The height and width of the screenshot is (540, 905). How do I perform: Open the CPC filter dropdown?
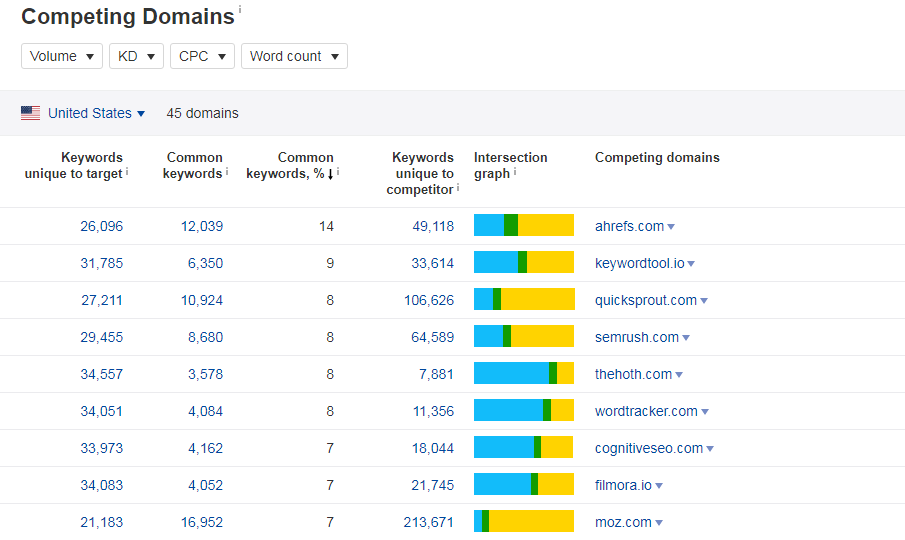pos(202,56)
